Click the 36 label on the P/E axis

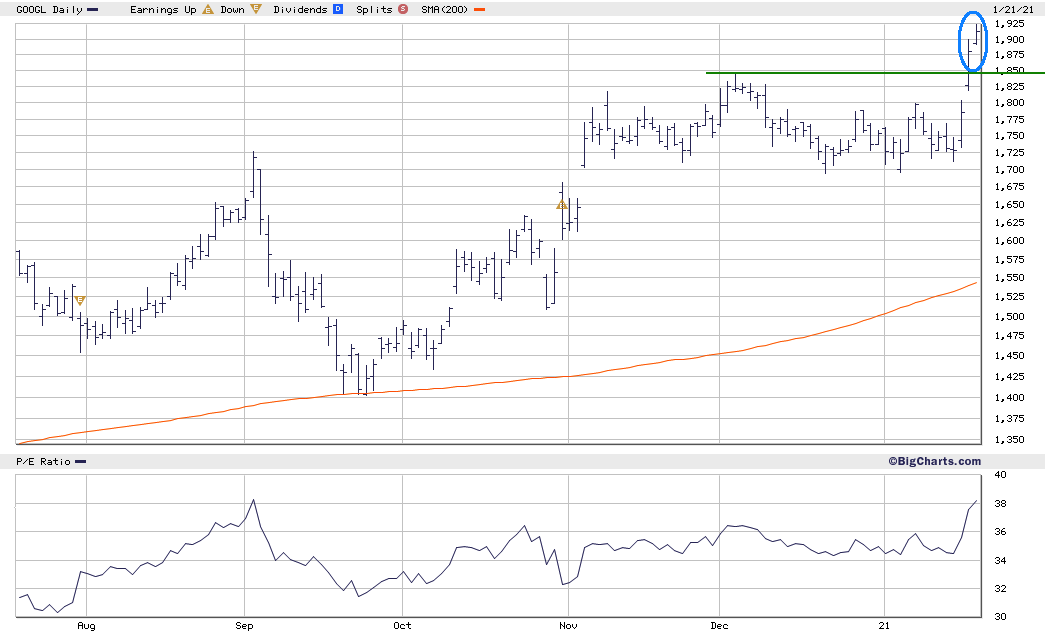coord(1000,532)
